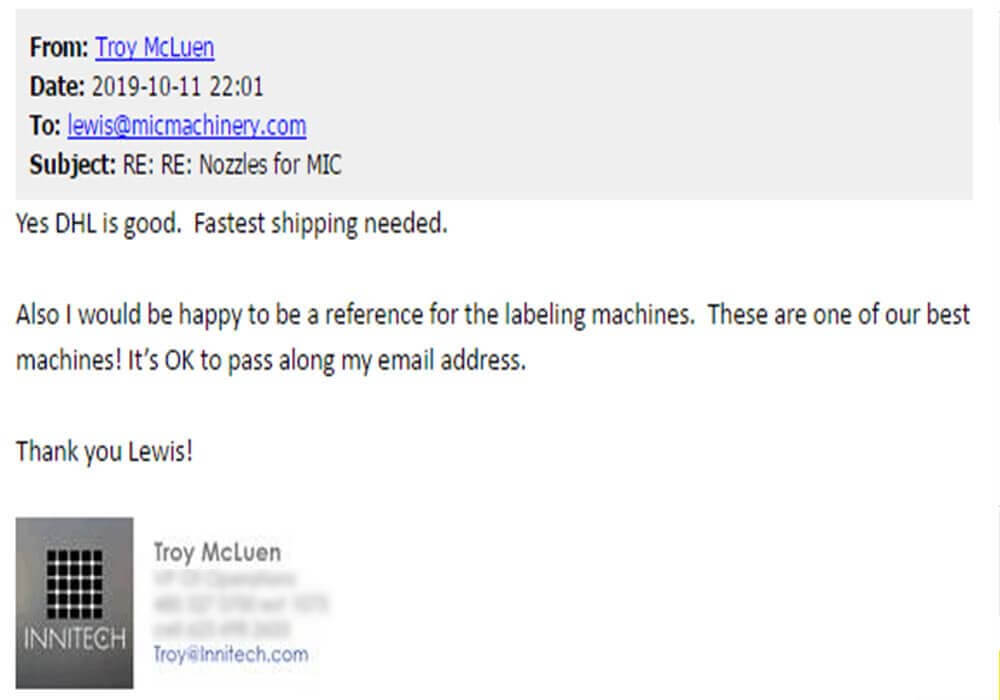1000x700 pixels.
Task: Click the blurred cell number above the signature email
Action: coord(222,629)
